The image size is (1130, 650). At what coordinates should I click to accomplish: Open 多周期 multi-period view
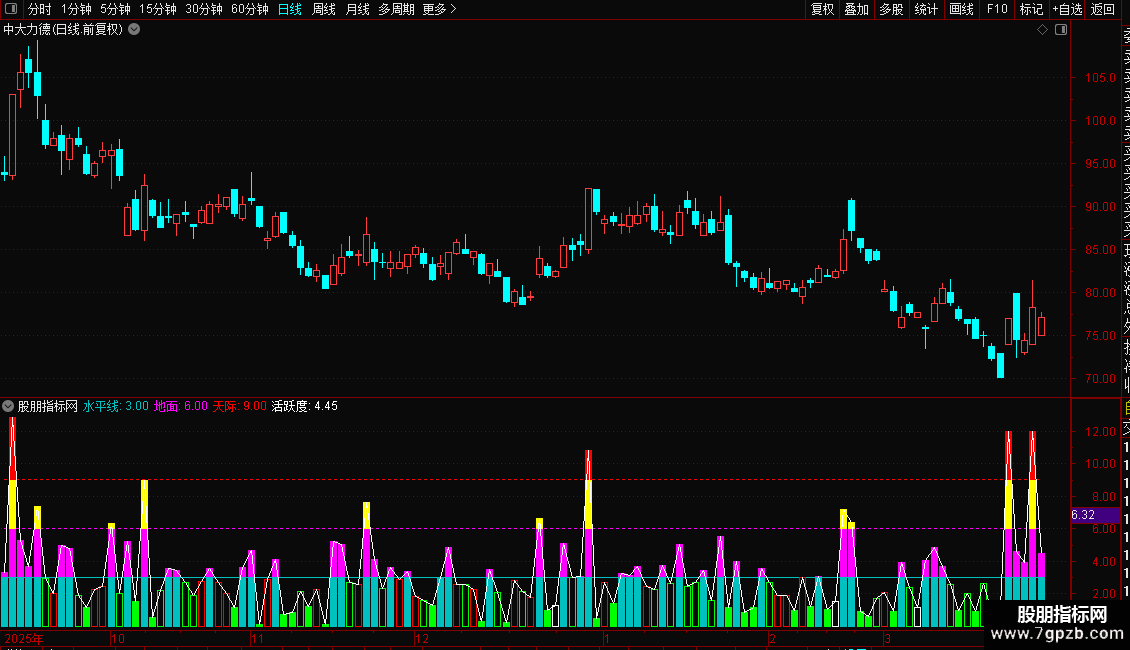[x=396, y=9]
